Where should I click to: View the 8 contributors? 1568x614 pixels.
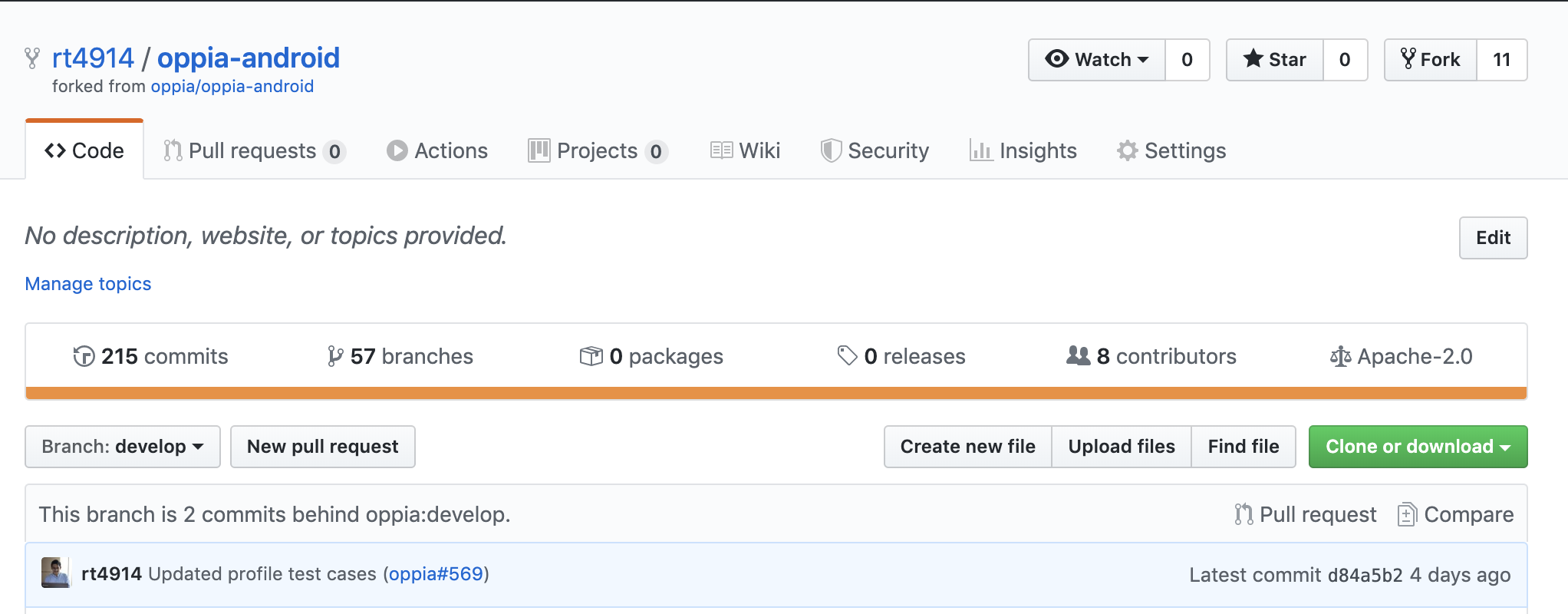1151,356
